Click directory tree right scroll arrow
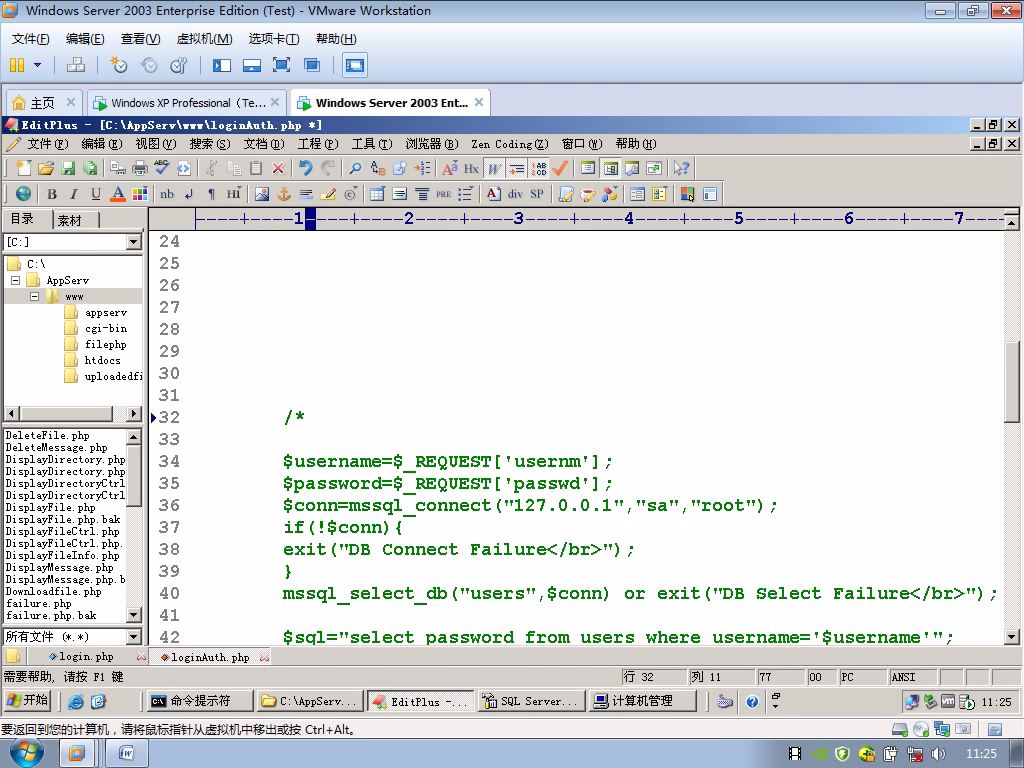This screenshot has height=768, width=1024. pyautogui.click(x=133, y=413)
